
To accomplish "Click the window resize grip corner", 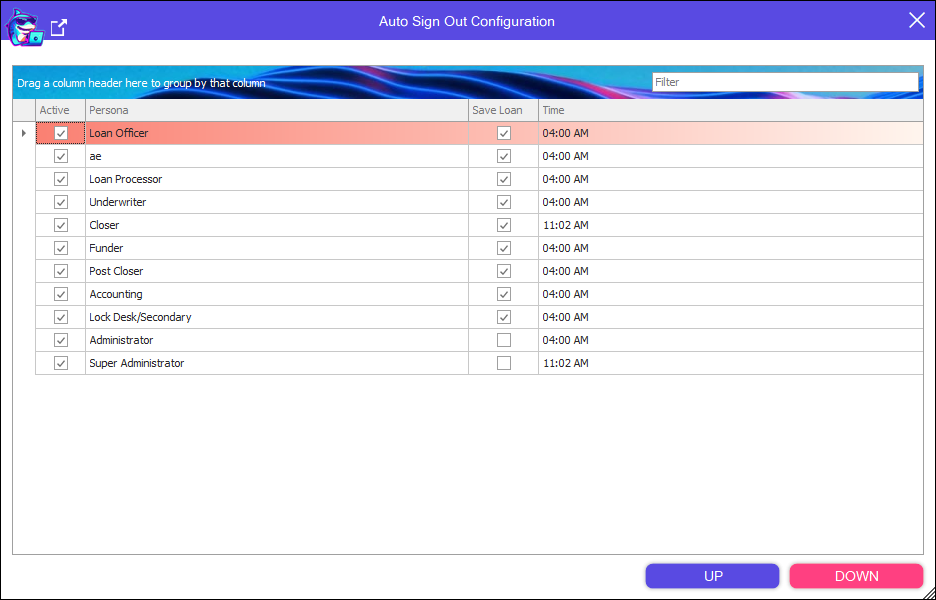I will (927, 592).
